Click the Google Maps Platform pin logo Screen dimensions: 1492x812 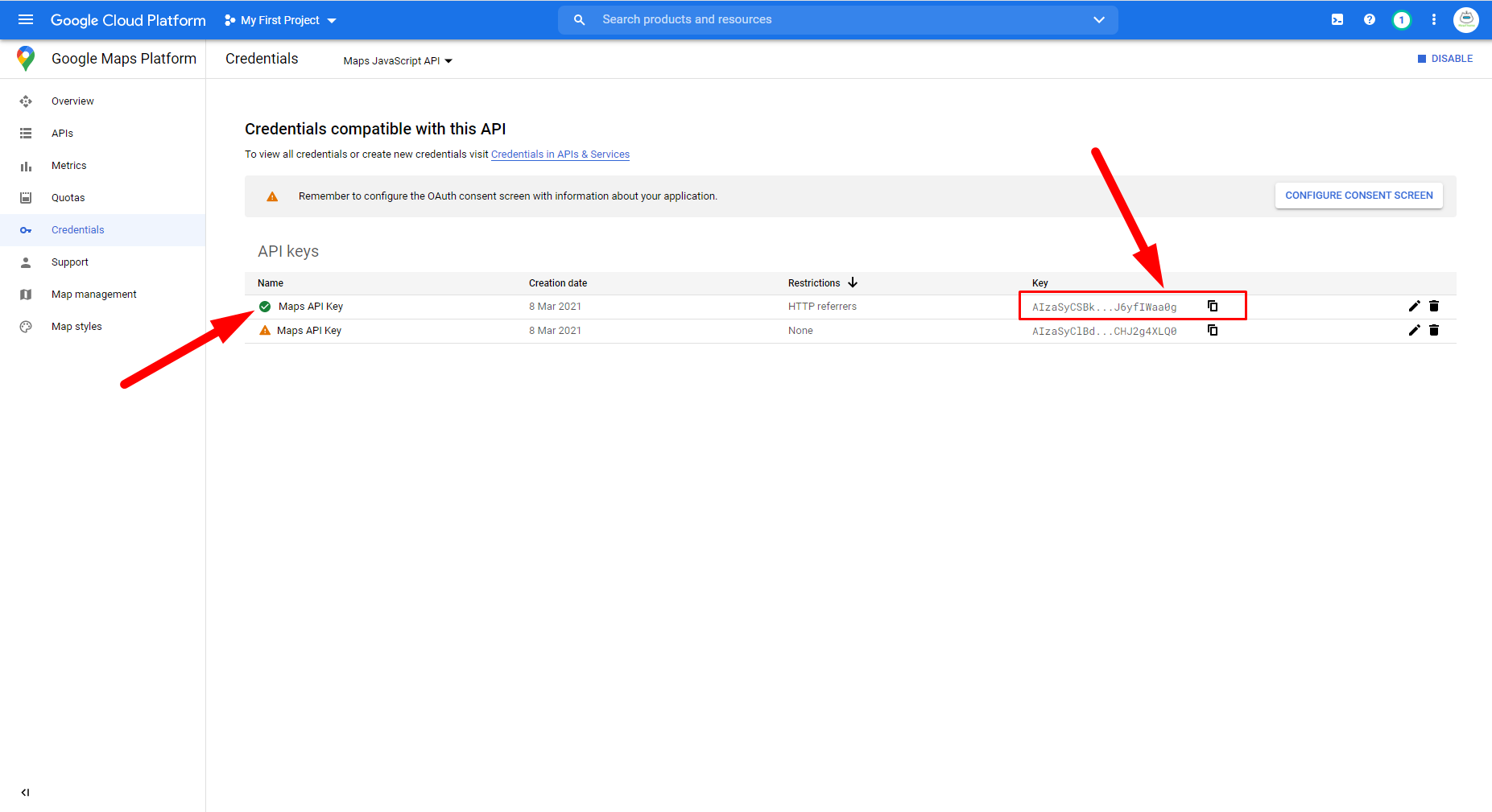tap(26, 59)
